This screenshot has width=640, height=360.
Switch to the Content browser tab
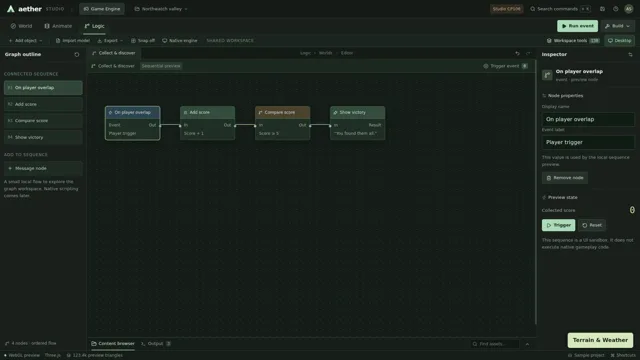click(x=113, y=344)
